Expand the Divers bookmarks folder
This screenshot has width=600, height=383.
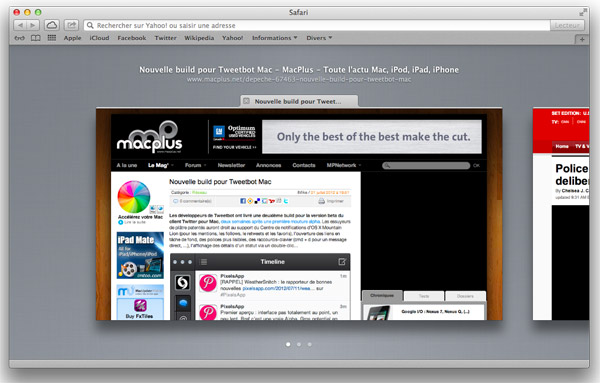pyautogui.click(x=319, y=38)
